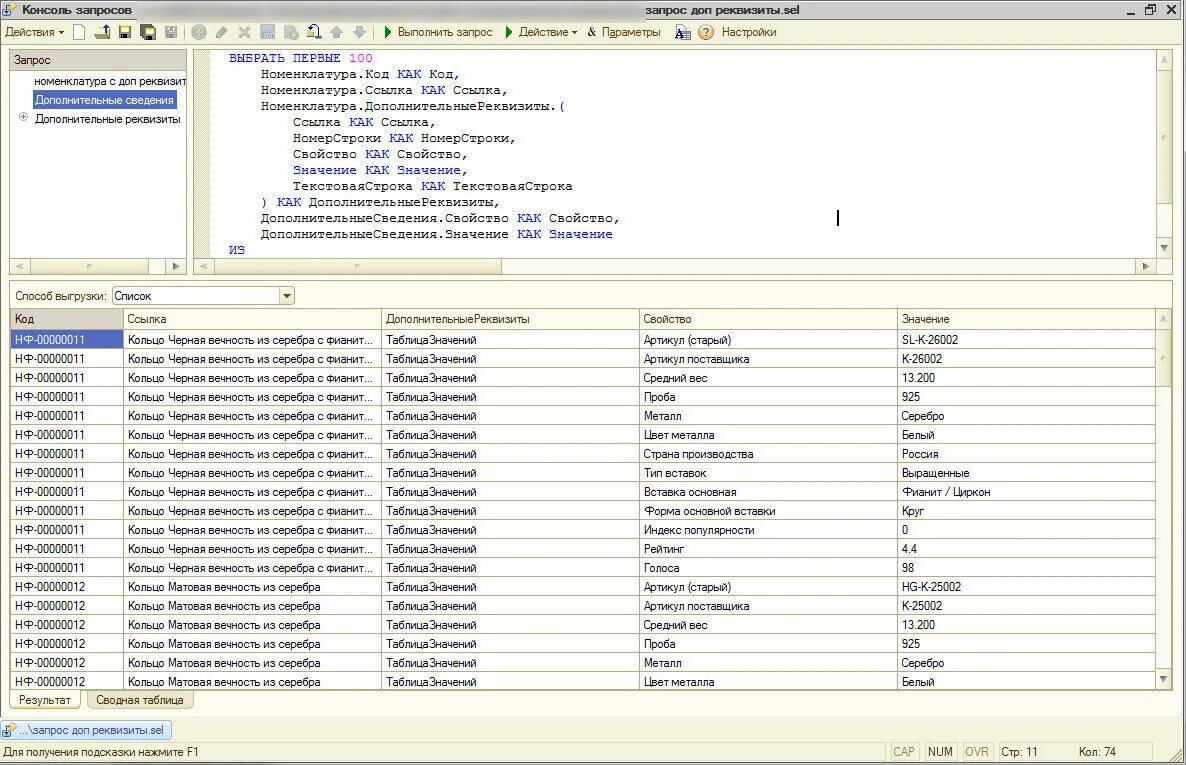The width and height of the screenshot is (1186, 765).
Task: Click the results table vertical scrollbar down arrow
Action: point(1163,679)
